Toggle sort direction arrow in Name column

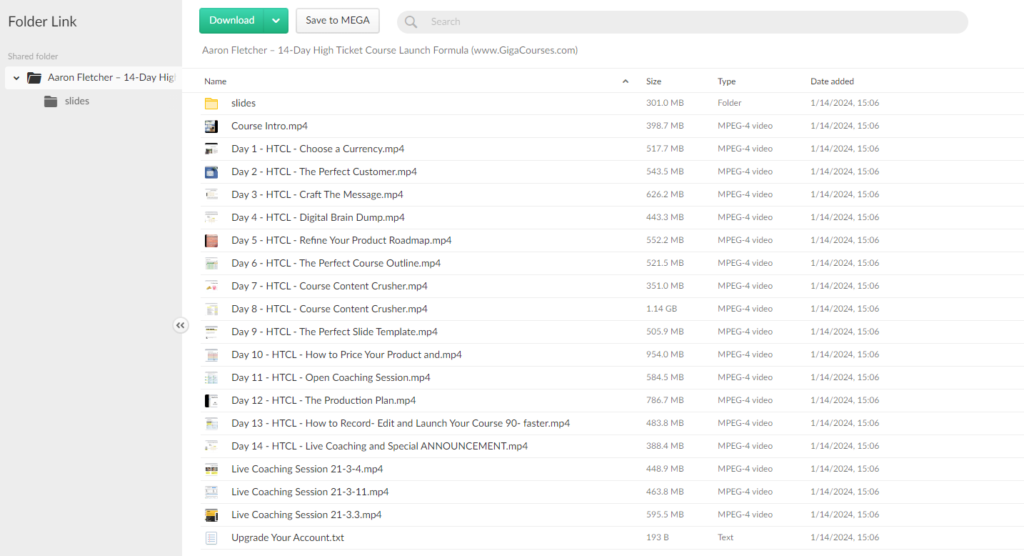(x=625, y=81)
